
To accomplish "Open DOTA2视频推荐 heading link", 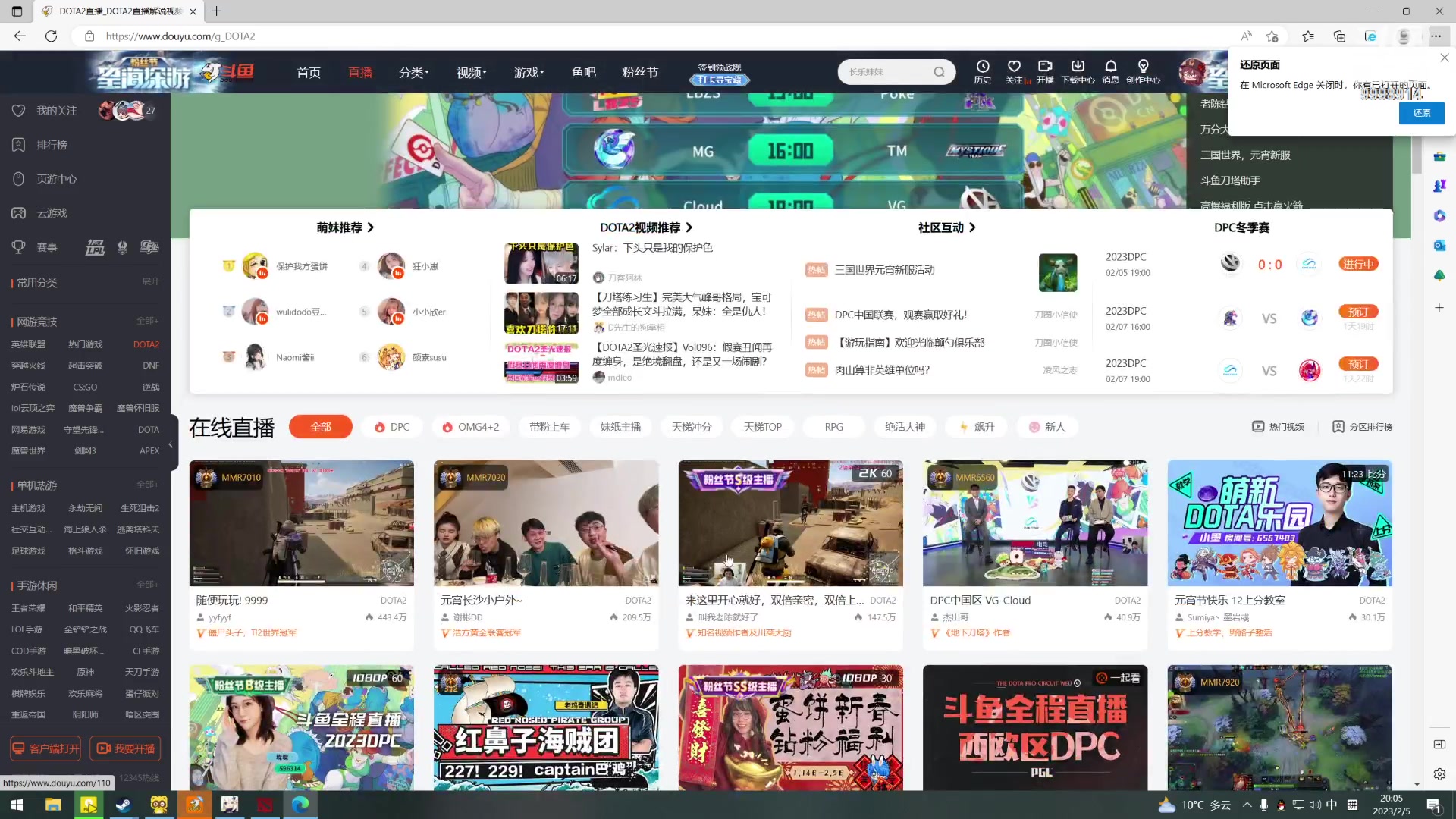I will coord(646,227).
